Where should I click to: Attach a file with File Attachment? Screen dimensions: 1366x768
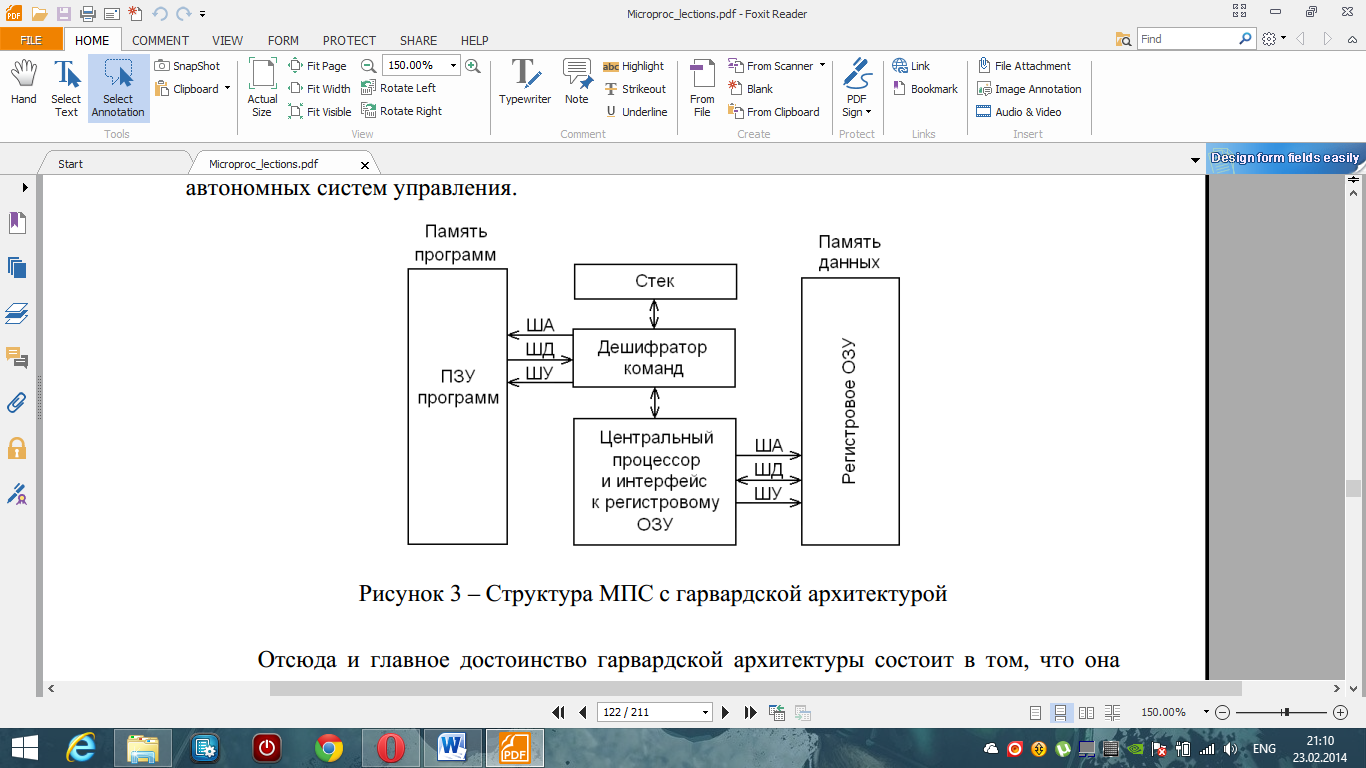point(1024,66)
